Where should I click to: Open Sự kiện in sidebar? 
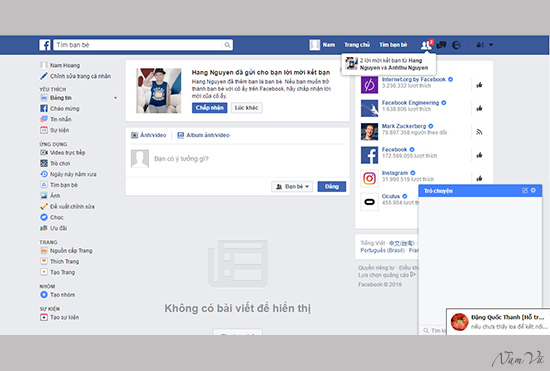[54, 130]
